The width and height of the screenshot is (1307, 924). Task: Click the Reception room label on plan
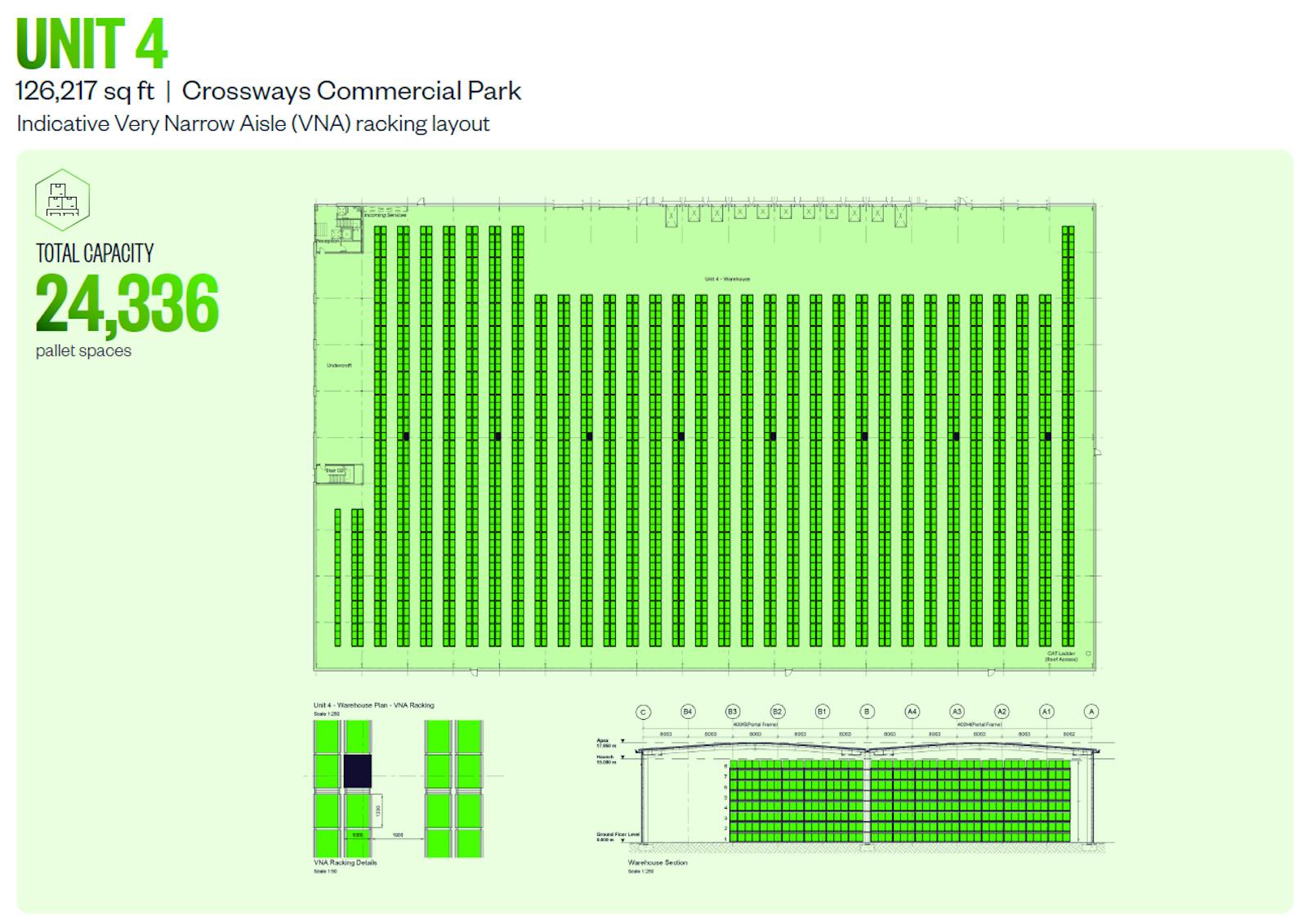(x=328, y=241)
